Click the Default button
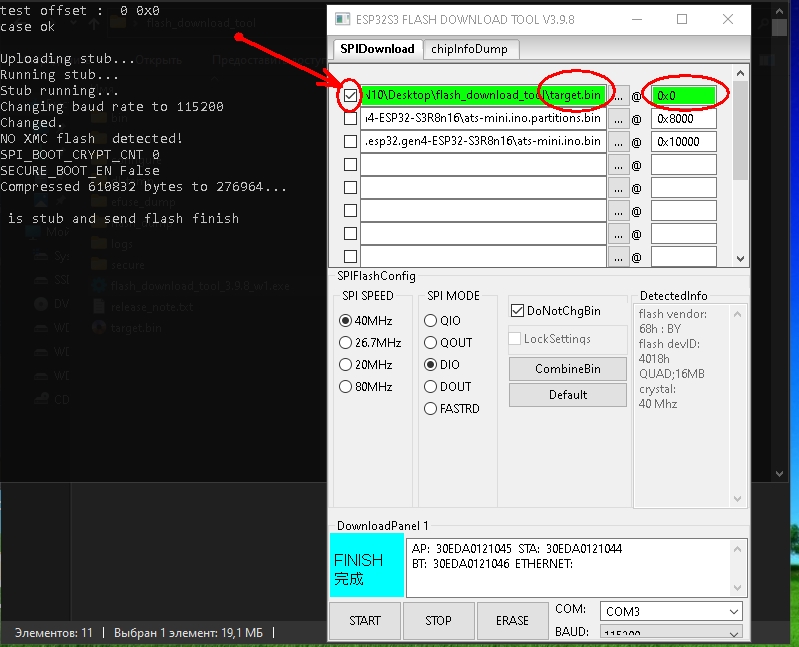Screen dimensions: 799x647 568,395
